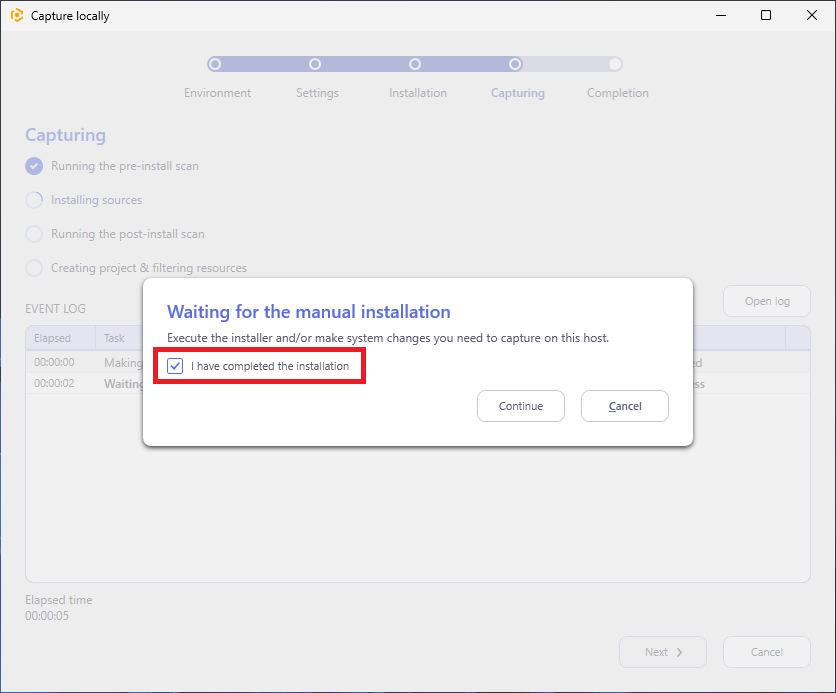Click the bottom Cancel wizard button
Screen dimensions: 836x693
[767, 652]
